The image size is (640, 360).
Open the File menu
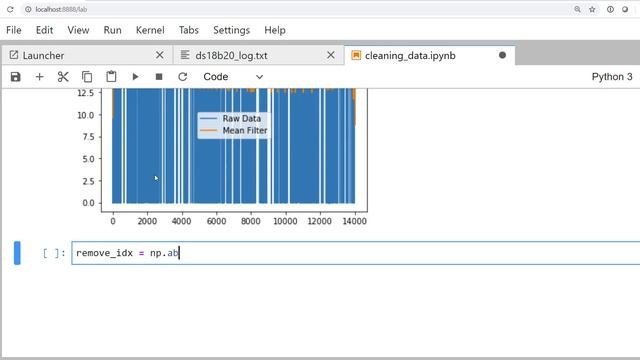[13, 30]
